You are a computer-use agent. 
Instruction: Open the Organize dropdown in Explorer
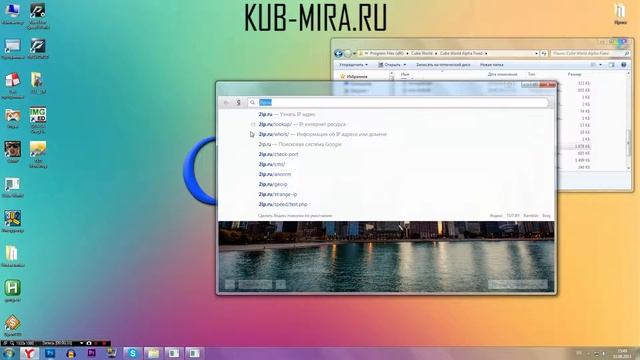click(x=353, y=65)
